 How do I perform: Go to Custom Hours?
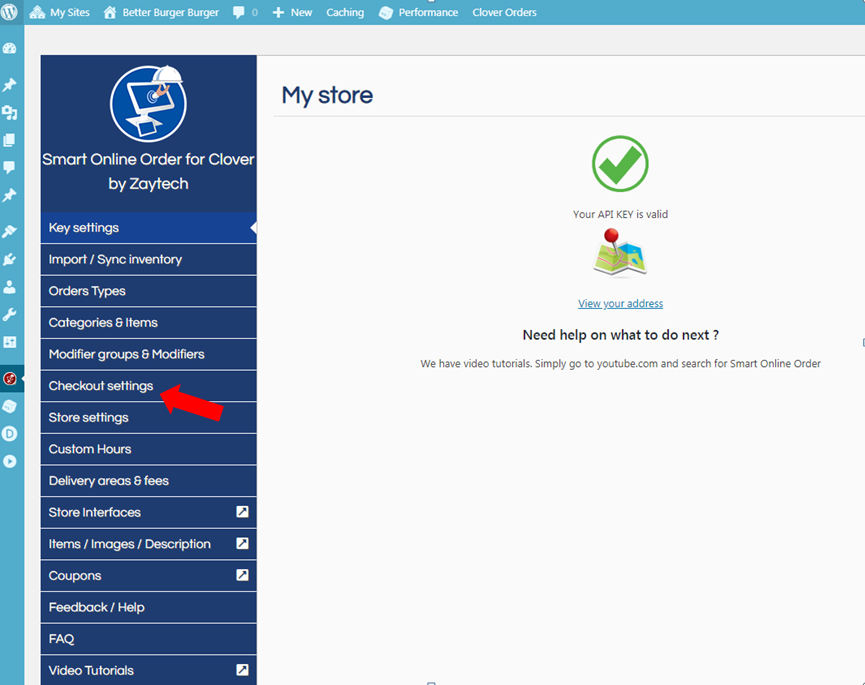point(148,449)
